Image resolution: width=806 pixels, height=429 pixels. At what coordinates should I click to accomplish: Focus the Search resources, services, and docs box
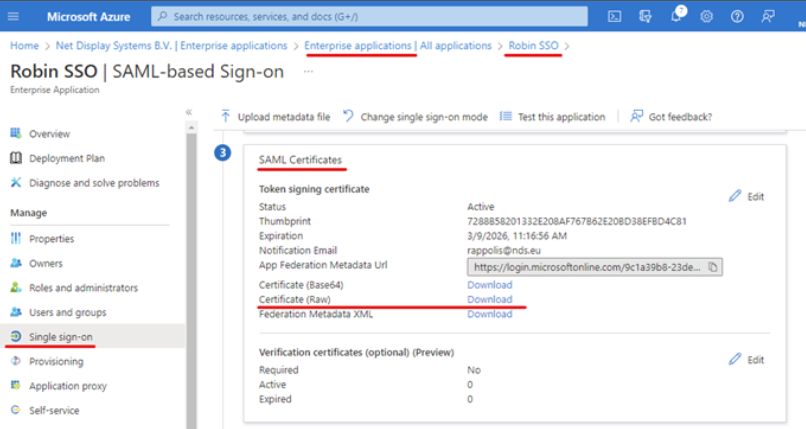pos(369,16)
